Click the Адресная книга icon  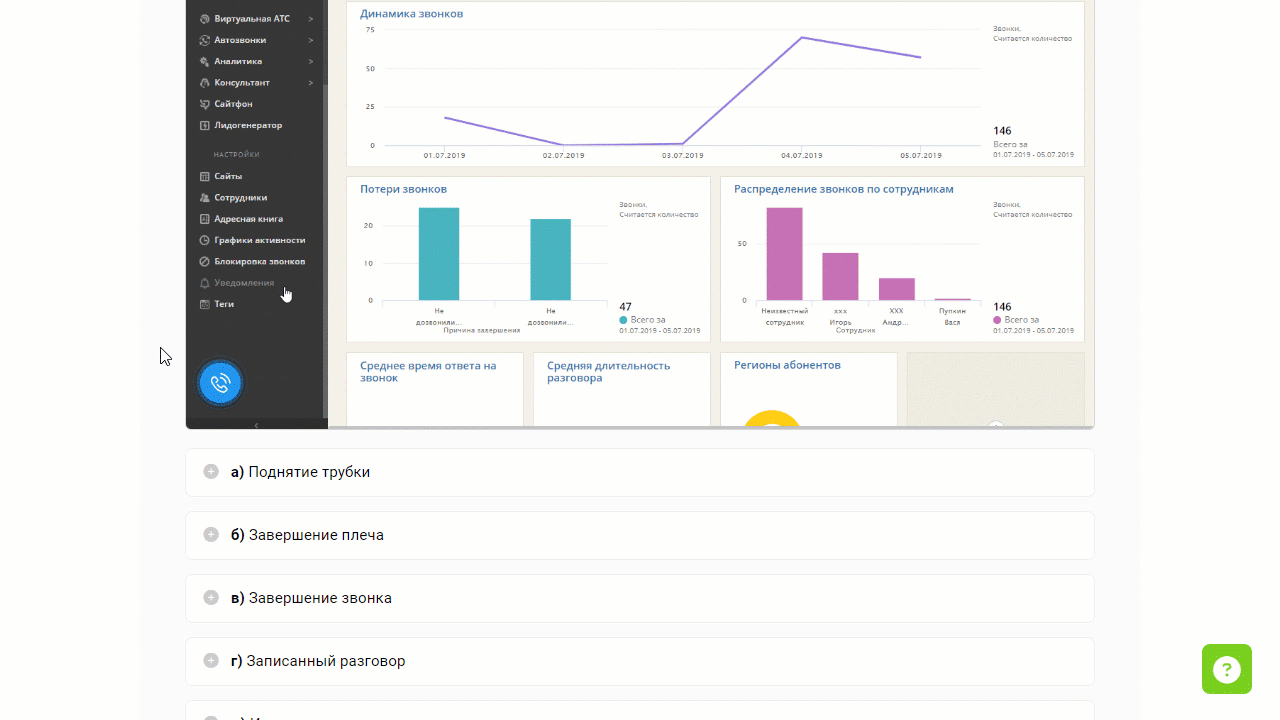[204, 219]
